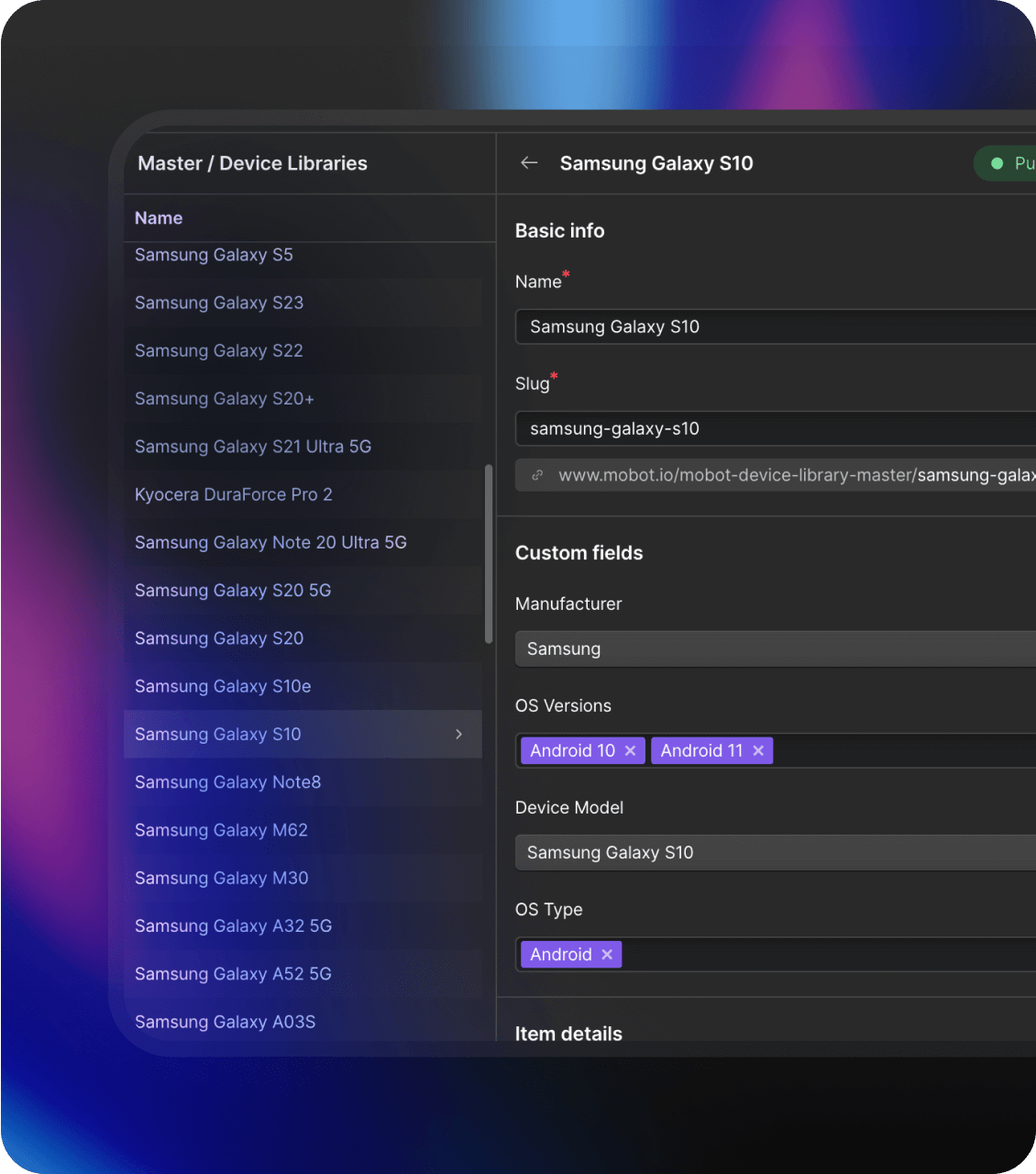Edit the Name input field

pyautogui.click(x=776, y=327)
